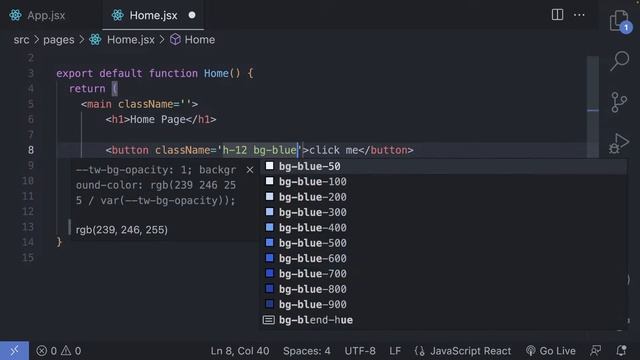
Task: Click the bg-blend-hue suggestion icon
Action: pyautogui.click(x=269, y=320)
